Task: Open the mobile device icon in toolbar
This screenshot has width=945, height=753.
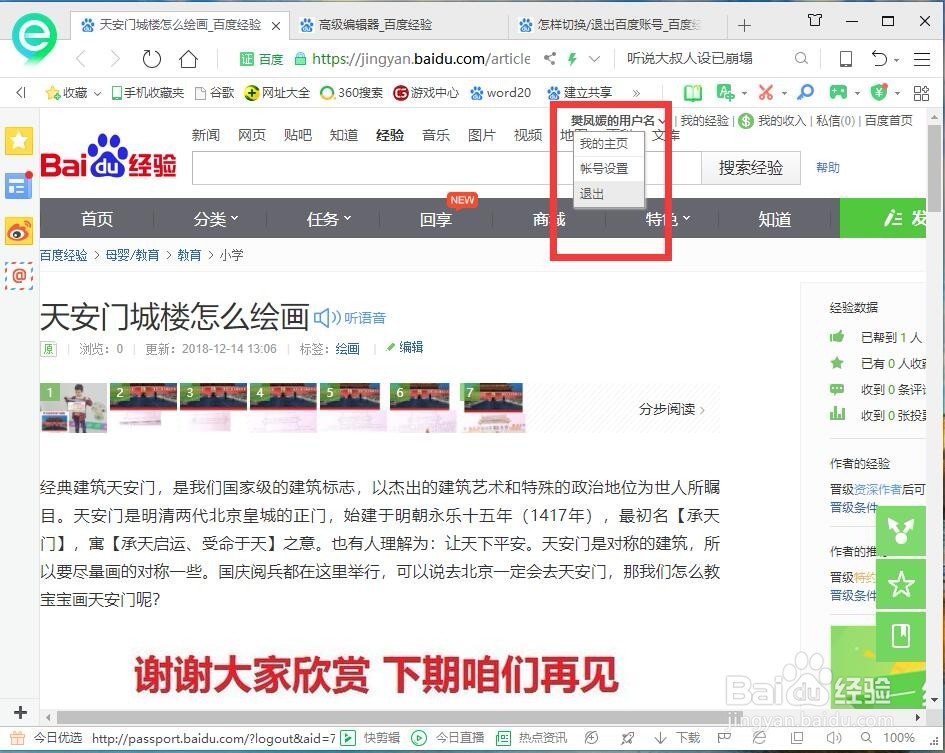Action: click(846, 58)
